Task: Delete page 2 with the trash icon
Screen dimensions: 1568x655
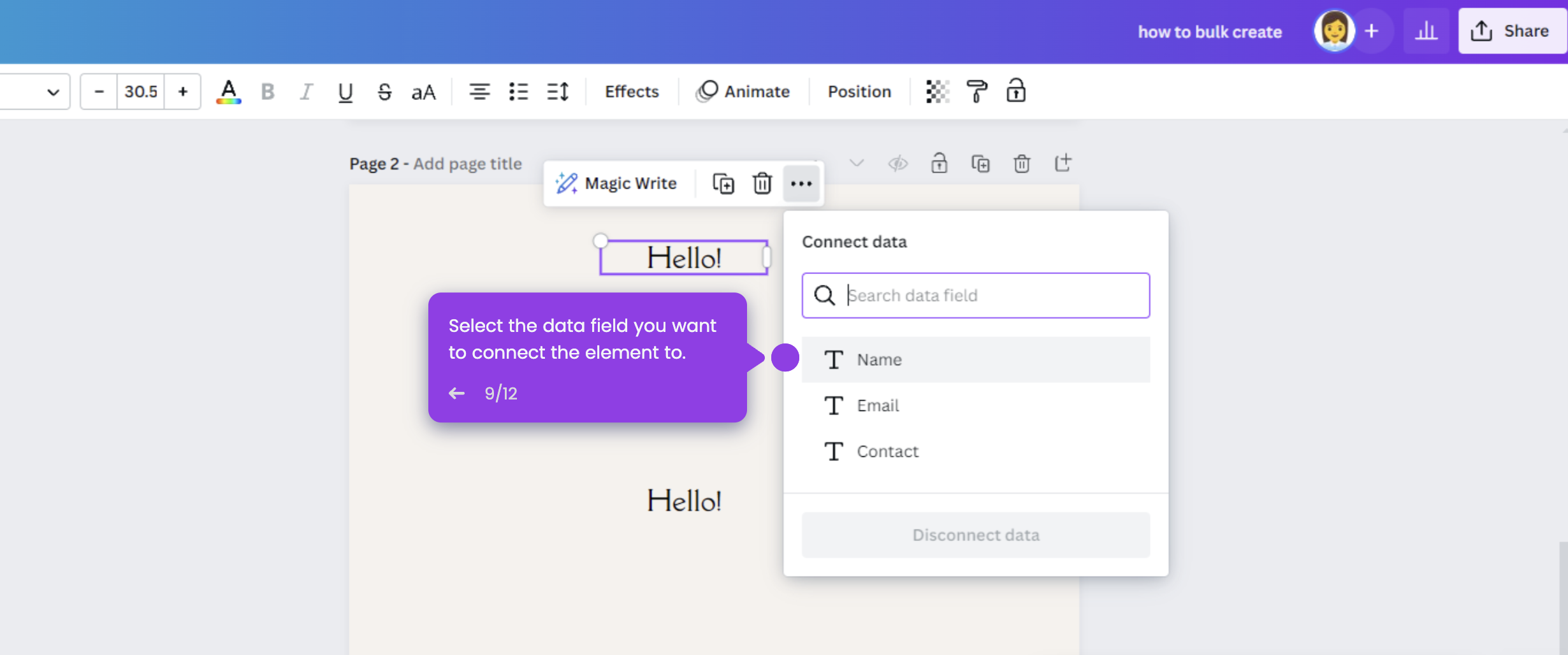Action: coord(1021,163)
